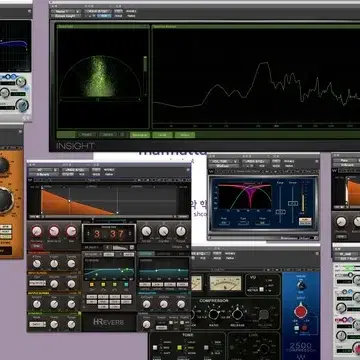Click the Knee selector button in the Tone section
360x360 pixels.
coord(155,347)
